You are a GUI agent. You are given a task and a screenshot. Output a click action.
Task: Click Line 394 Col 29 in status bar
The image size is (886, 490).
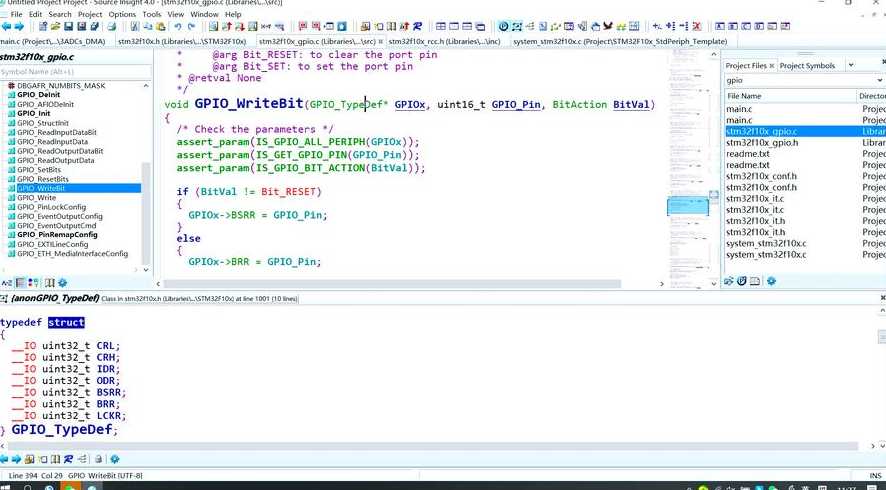point(36,476)
